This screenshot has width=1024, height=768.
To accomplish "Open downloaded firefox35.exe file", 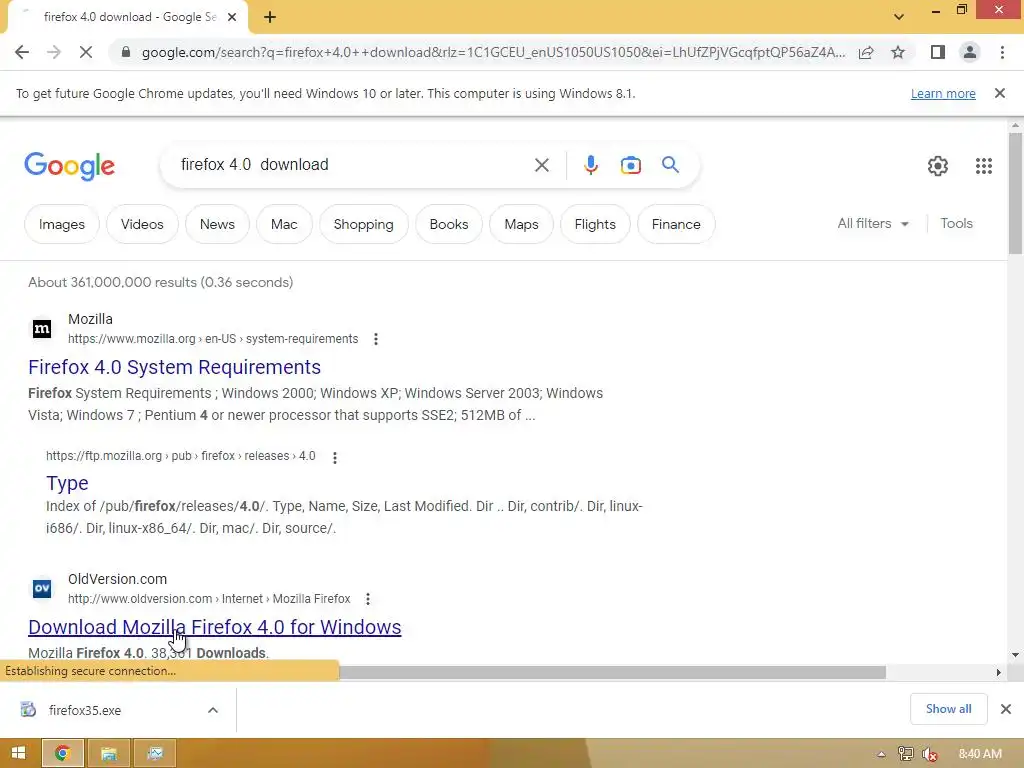I will pos(85,710).
